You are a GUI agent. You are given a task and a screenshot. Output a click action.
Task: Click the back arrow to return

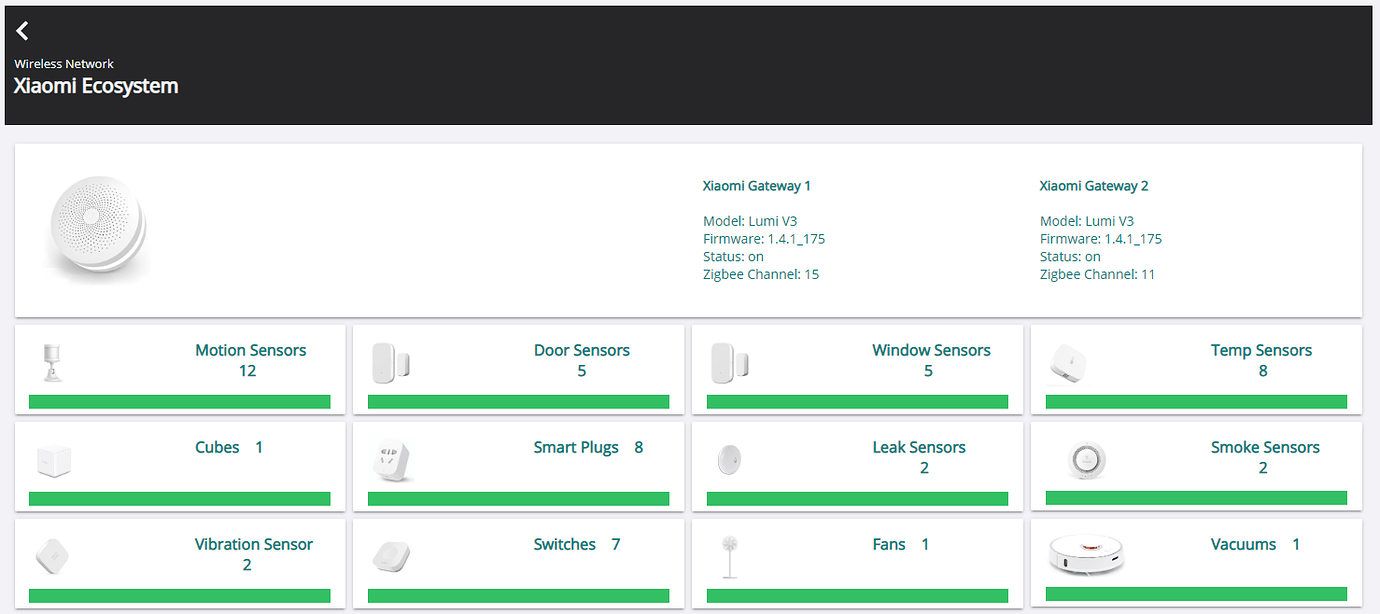coord(22,30)
